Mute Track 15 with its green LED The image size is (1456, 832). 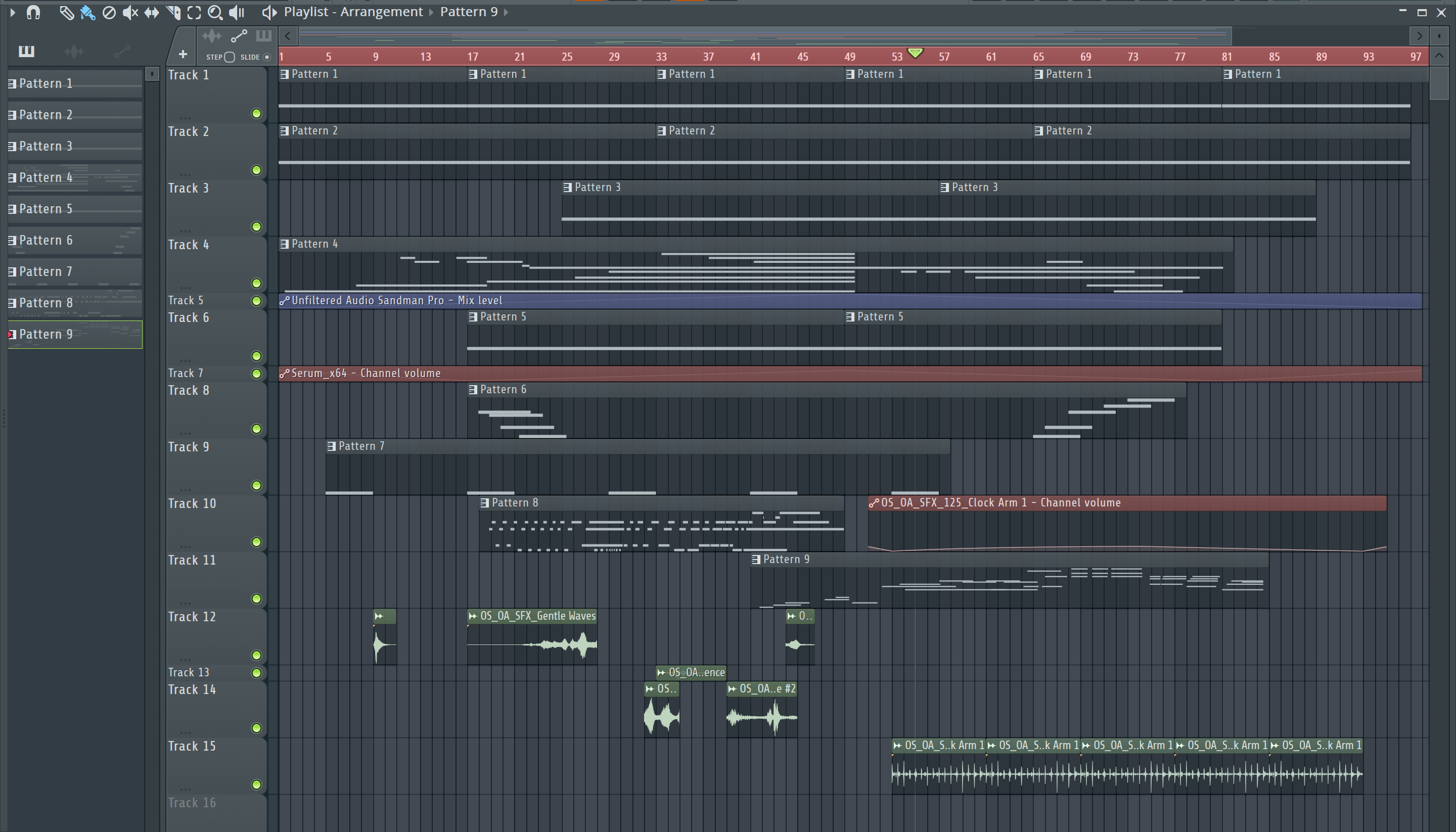point(257,785)
